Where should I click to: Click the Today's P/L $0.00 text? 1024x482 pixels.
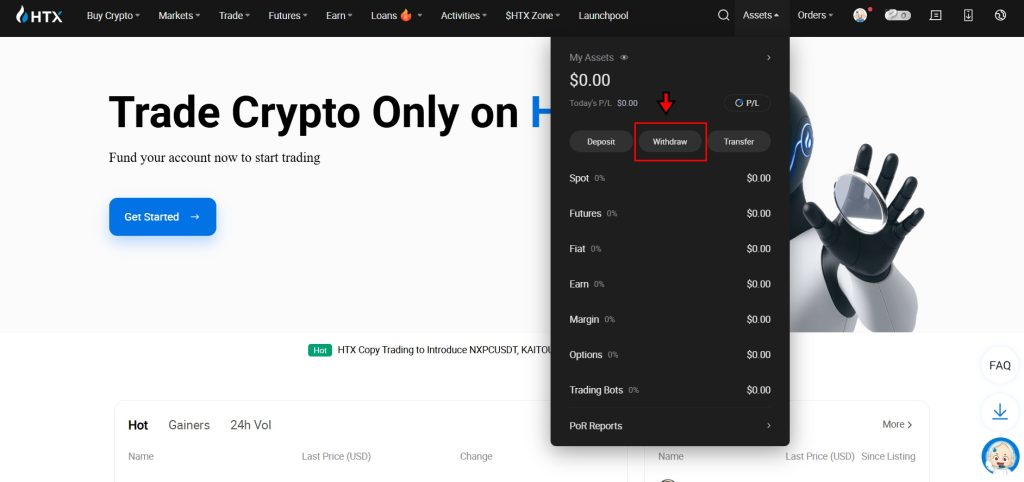coord(603,103)
